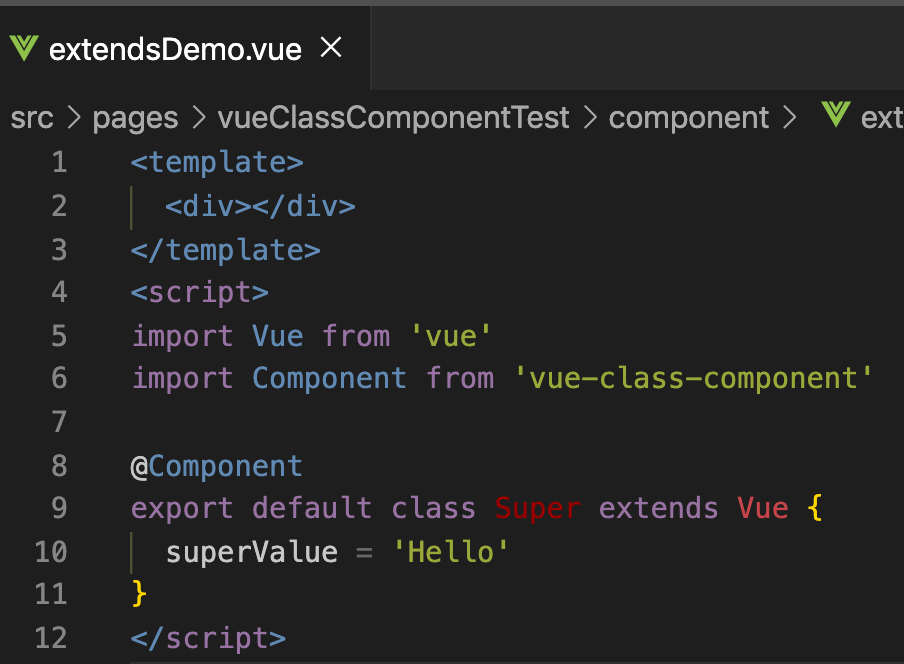The height and width of the screenshot is (664, 904).
Task: Click the 'Hello' string literal
Action: 451,552
